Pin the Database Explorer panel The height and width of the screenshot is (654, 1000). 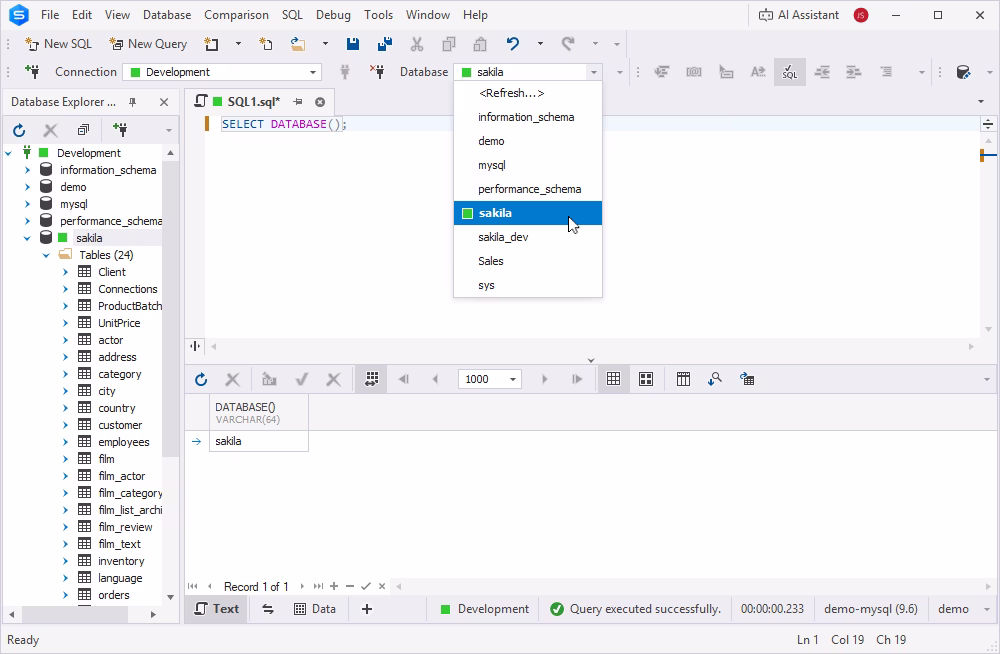(133, 102)
